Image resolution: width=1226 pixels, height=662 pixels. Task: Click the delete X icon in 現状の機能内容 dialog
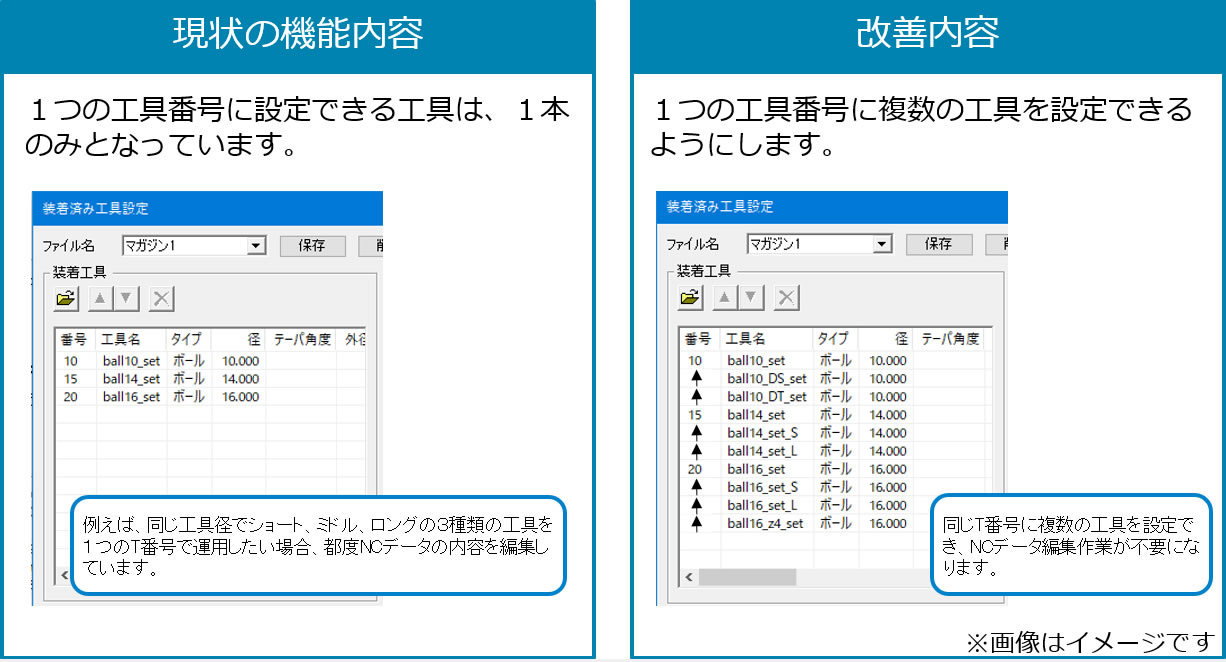(162, 298)
